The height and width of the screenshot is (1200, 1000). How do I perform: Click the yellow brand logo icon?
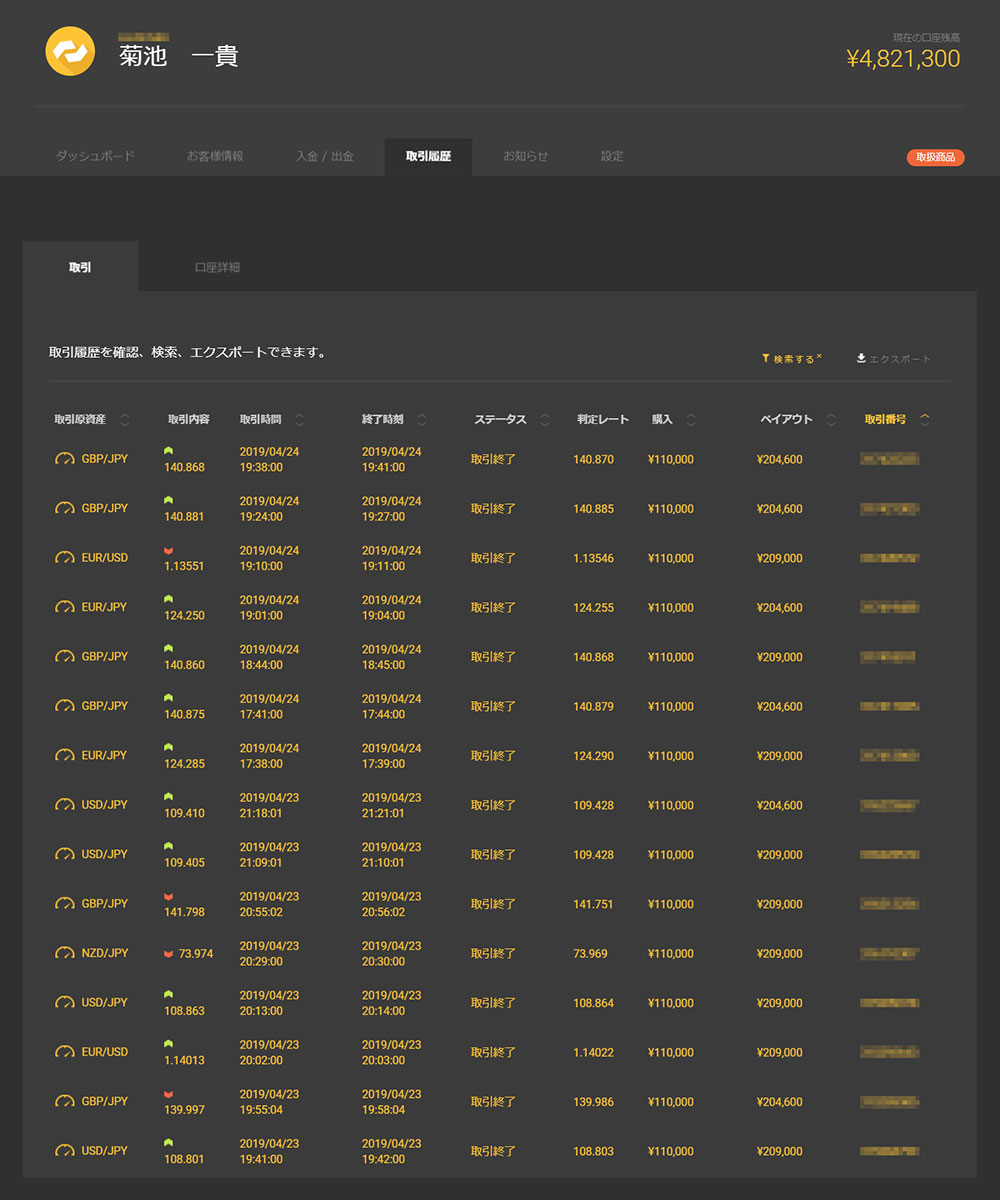70,51
